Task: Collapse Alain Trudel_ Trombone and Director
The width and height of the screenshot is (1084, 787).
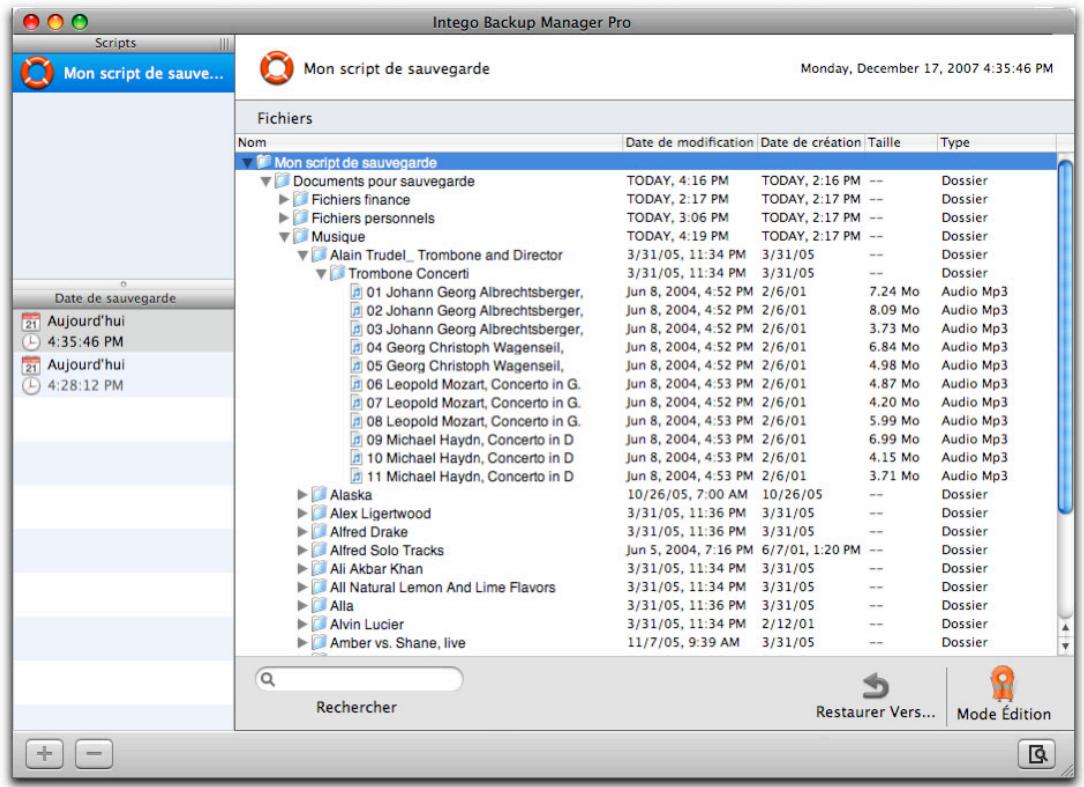Action: tap(302, 256)
